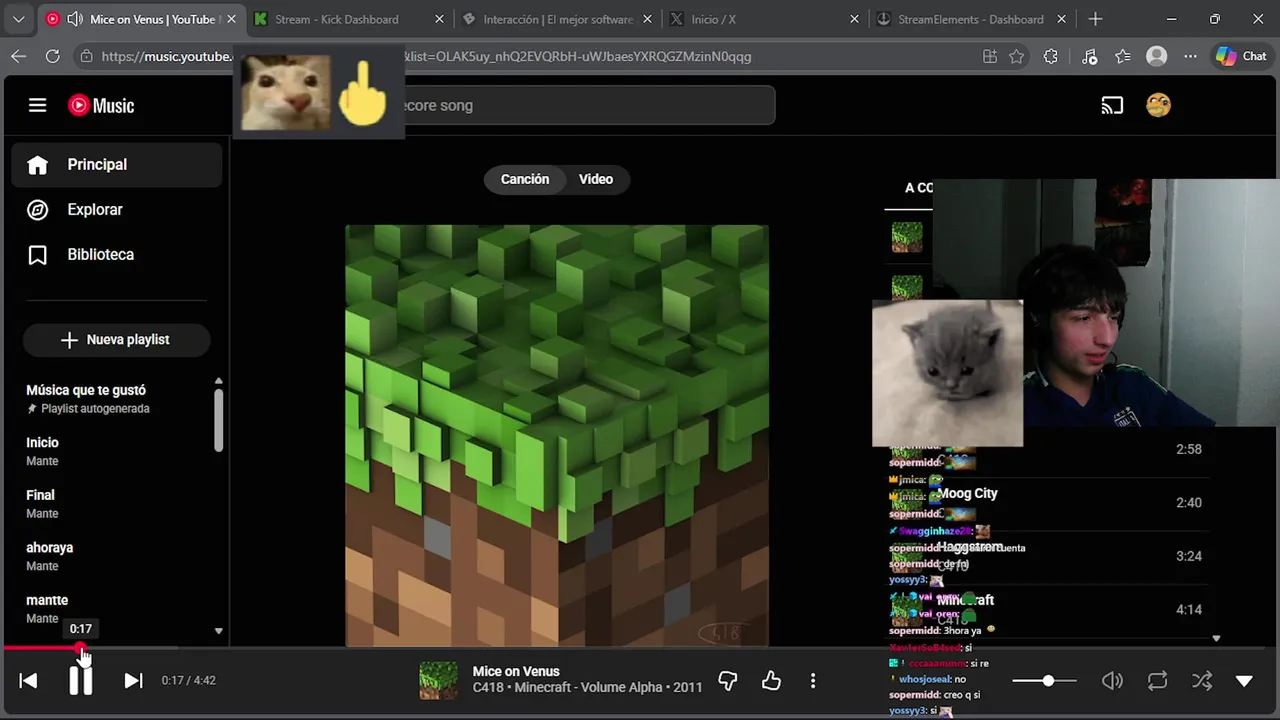Toggle shuffle mode

pyautogui.click(x=1202, y=681)
